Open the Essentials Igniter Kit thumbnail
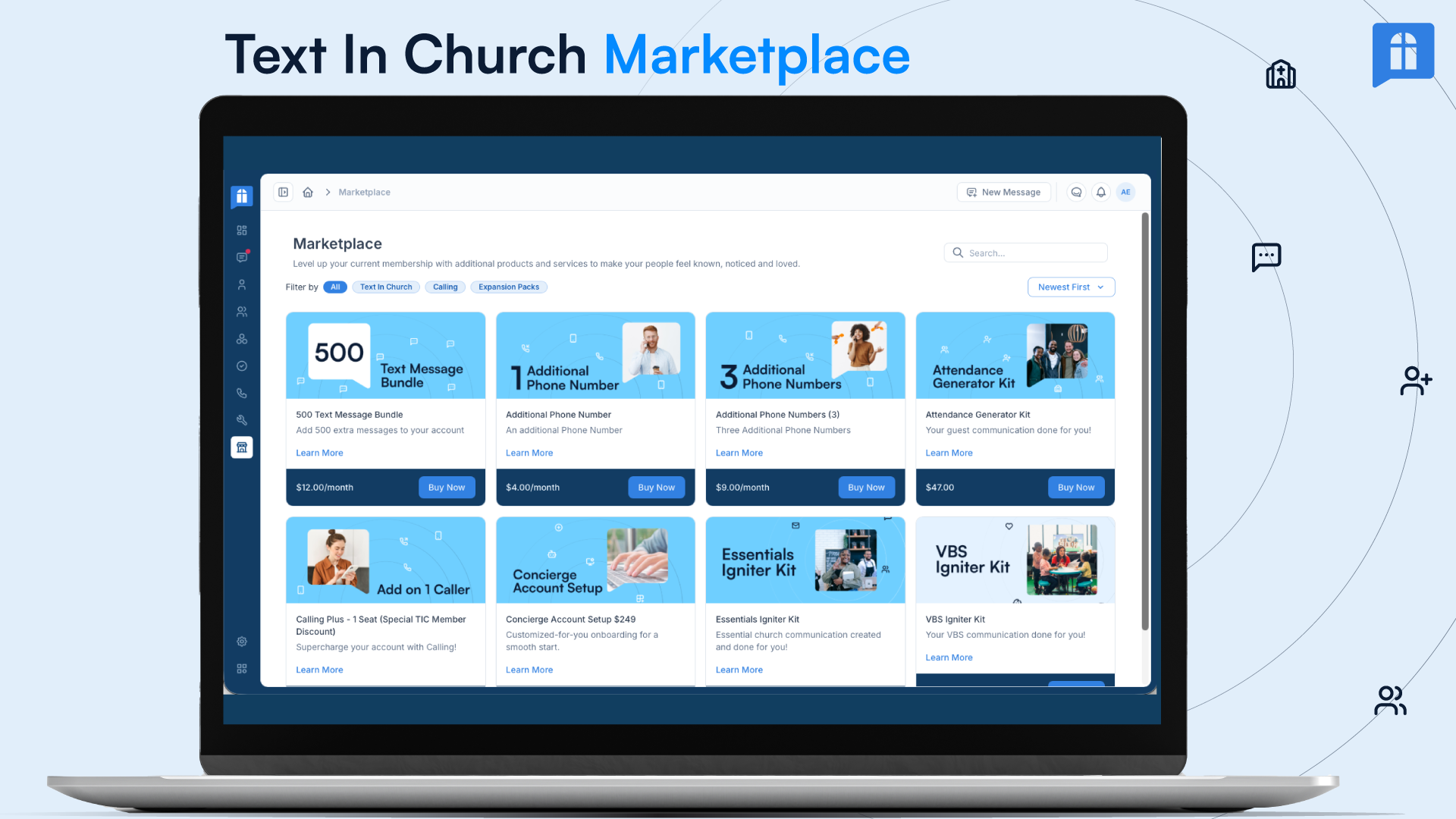Viewport: 1456px width, 819px height. coord(805,560)
